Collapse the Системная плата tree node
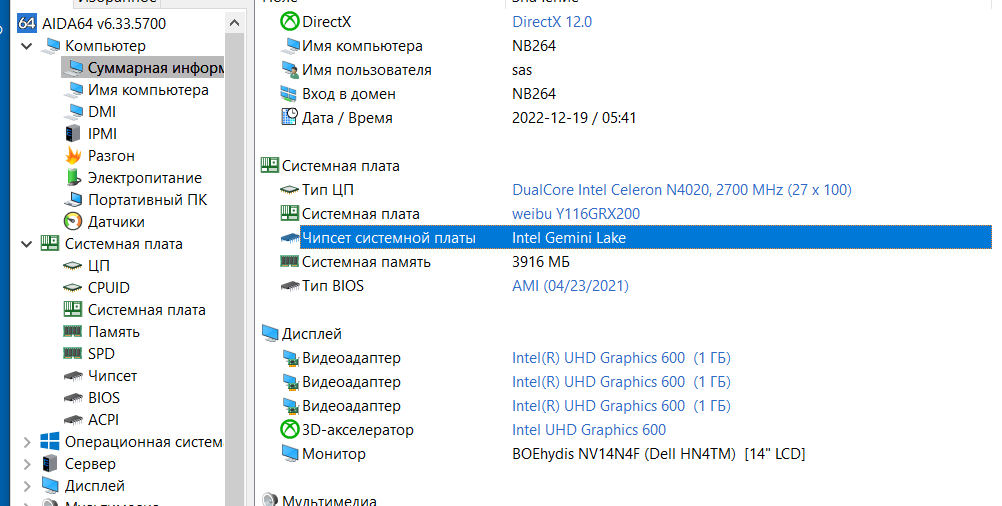This screenshot has height=506, width=1002. (27, 244)
